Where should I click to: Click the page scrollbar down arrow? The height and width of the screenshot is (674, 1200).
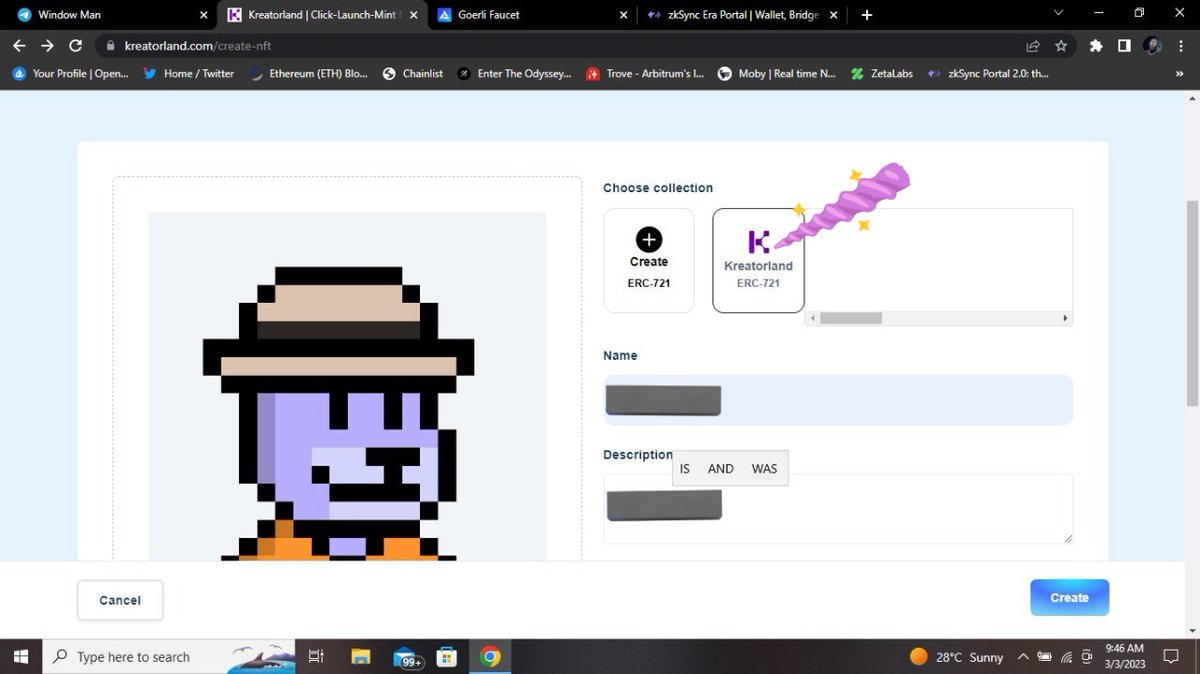(1192, 630)
